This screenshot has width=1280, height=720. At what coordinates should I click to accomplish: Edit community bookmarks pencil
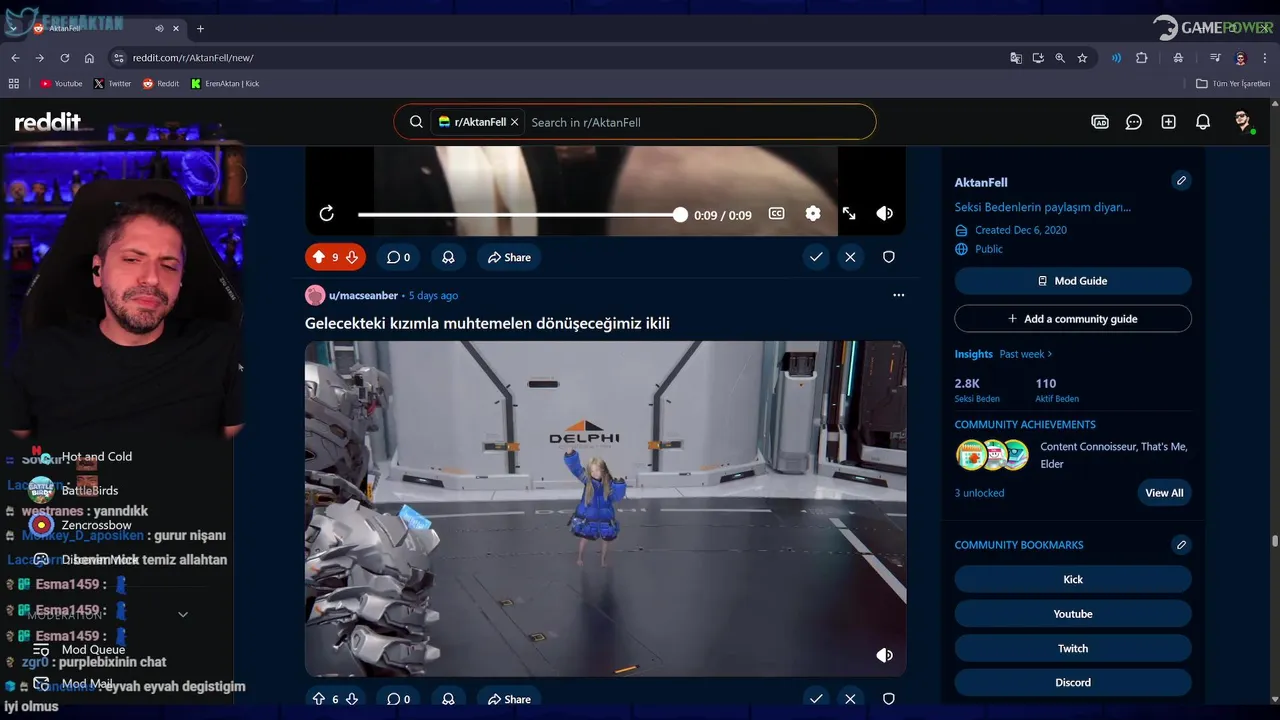1181,545
